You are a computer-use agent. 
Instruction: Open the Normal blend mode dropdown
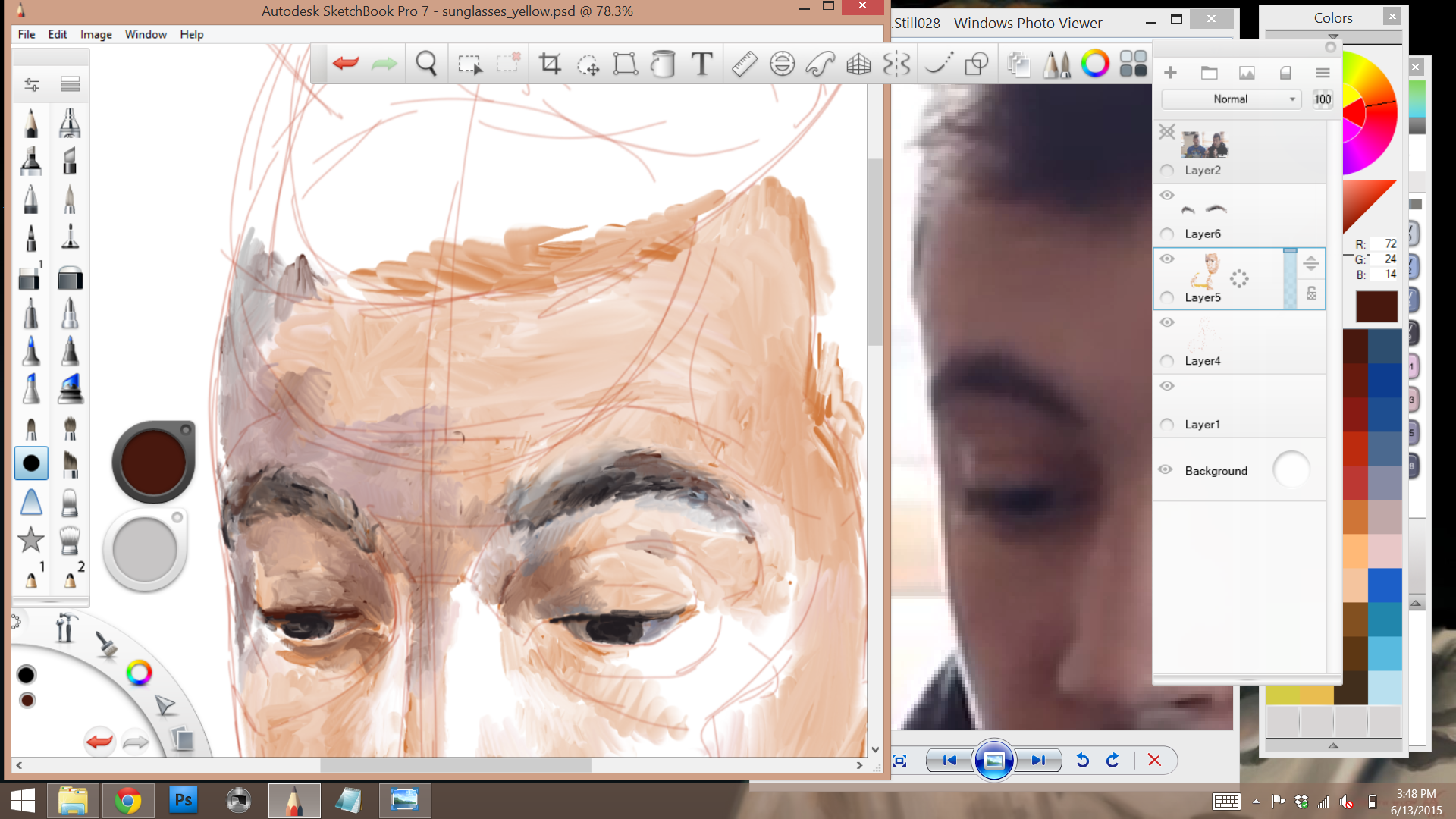tap(1231, 99)
